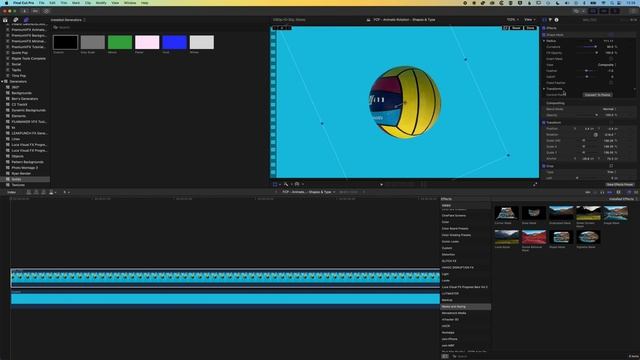Open the Crop Type Trim dropdown
Viewport: 640px width, 360px height.
(611, 172)
